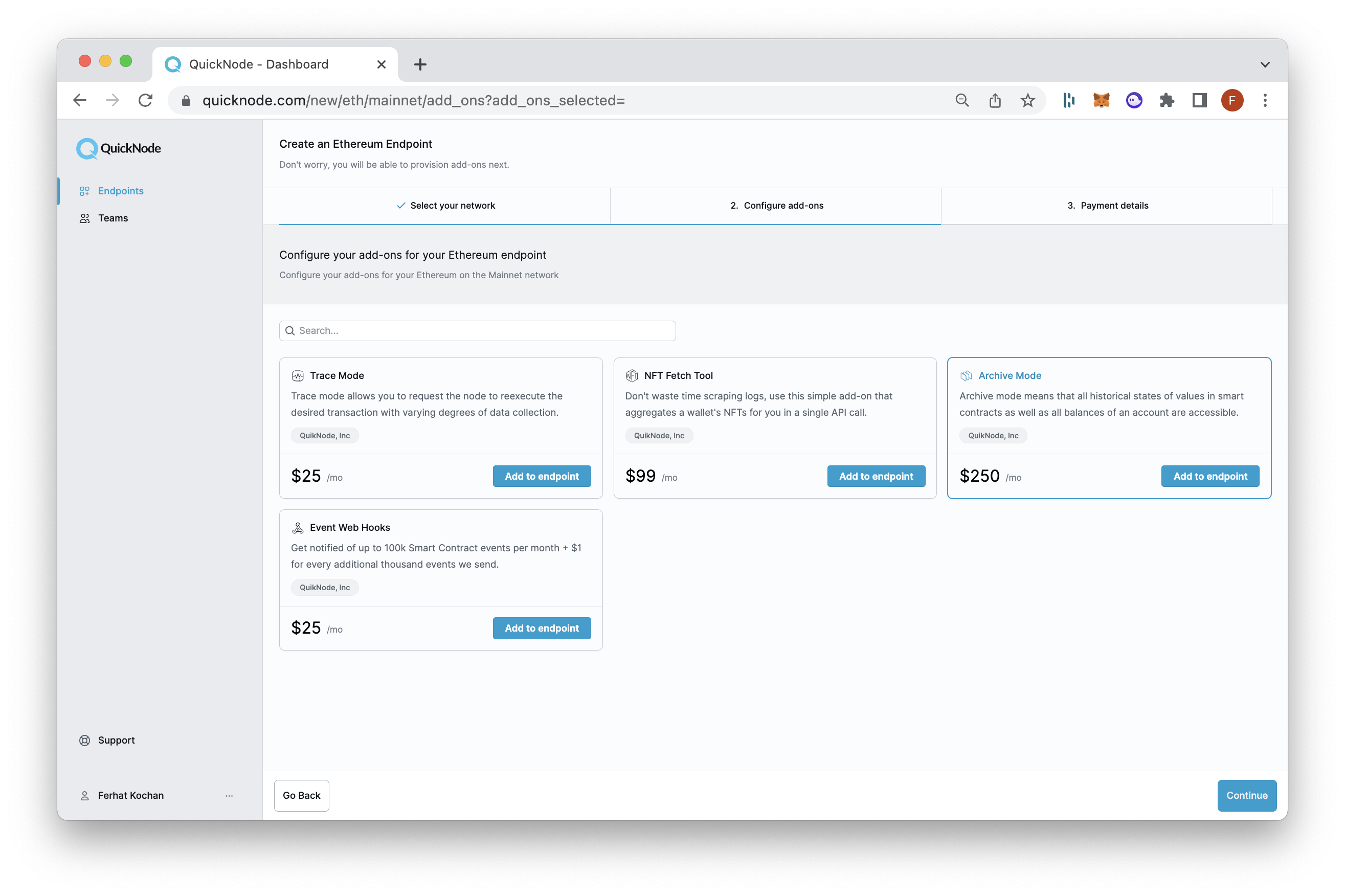Click the Archive Mode card icon
This screenshot has height=896, width=1345.
tap(966, 375)
